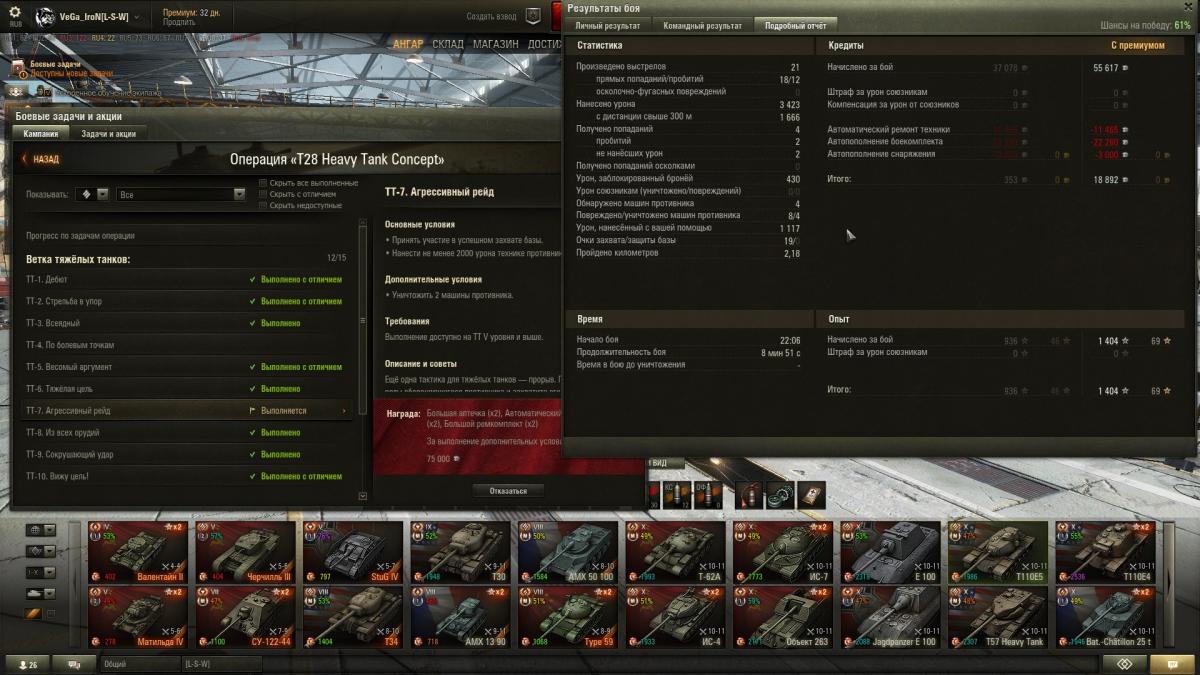Open the Все filter dropdown
The height and width of the screenshot is (675, 1200).
coord(181,195)
